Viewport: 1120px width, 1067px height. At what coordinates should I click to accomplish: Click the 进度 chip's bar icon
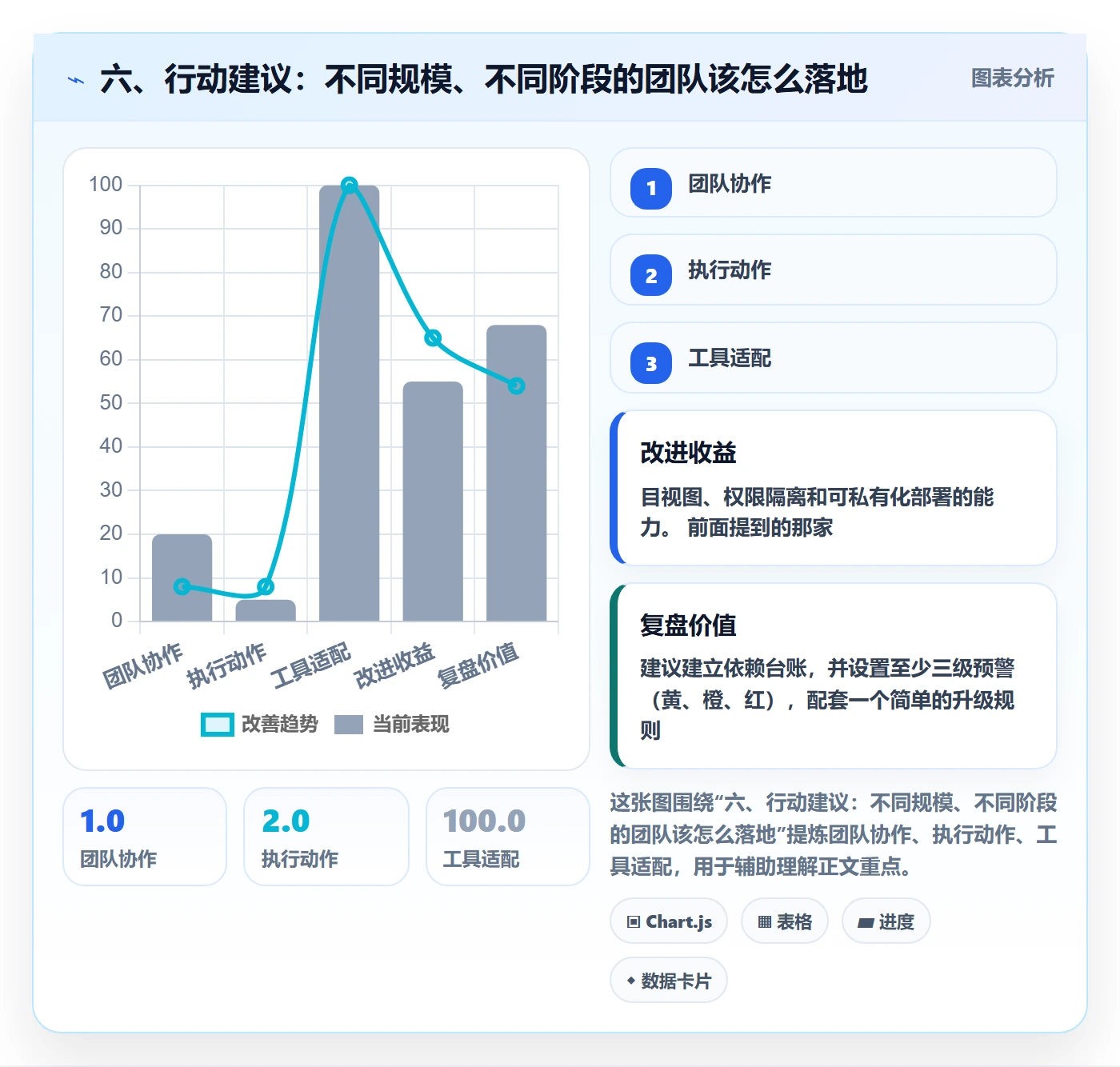tap(866, 923)
